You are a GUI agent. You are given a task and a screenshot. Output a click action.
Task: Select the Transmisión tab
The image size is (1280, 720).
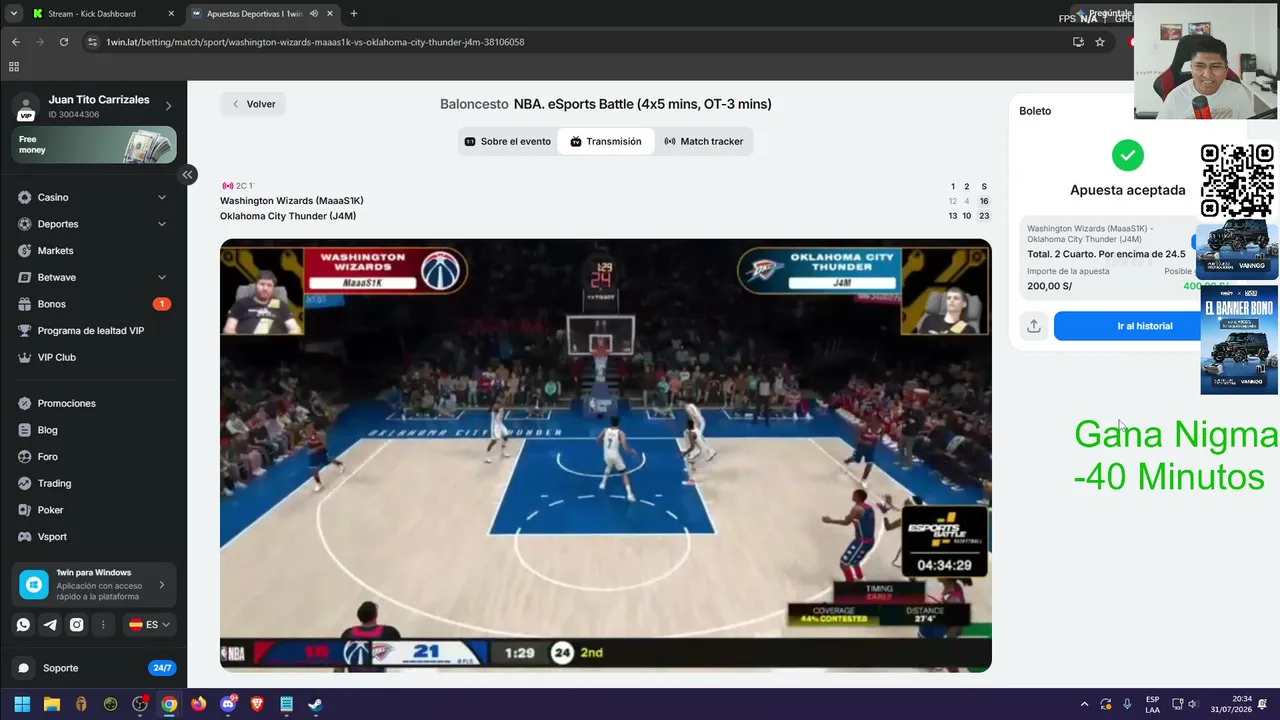click(x=606, y=142)
